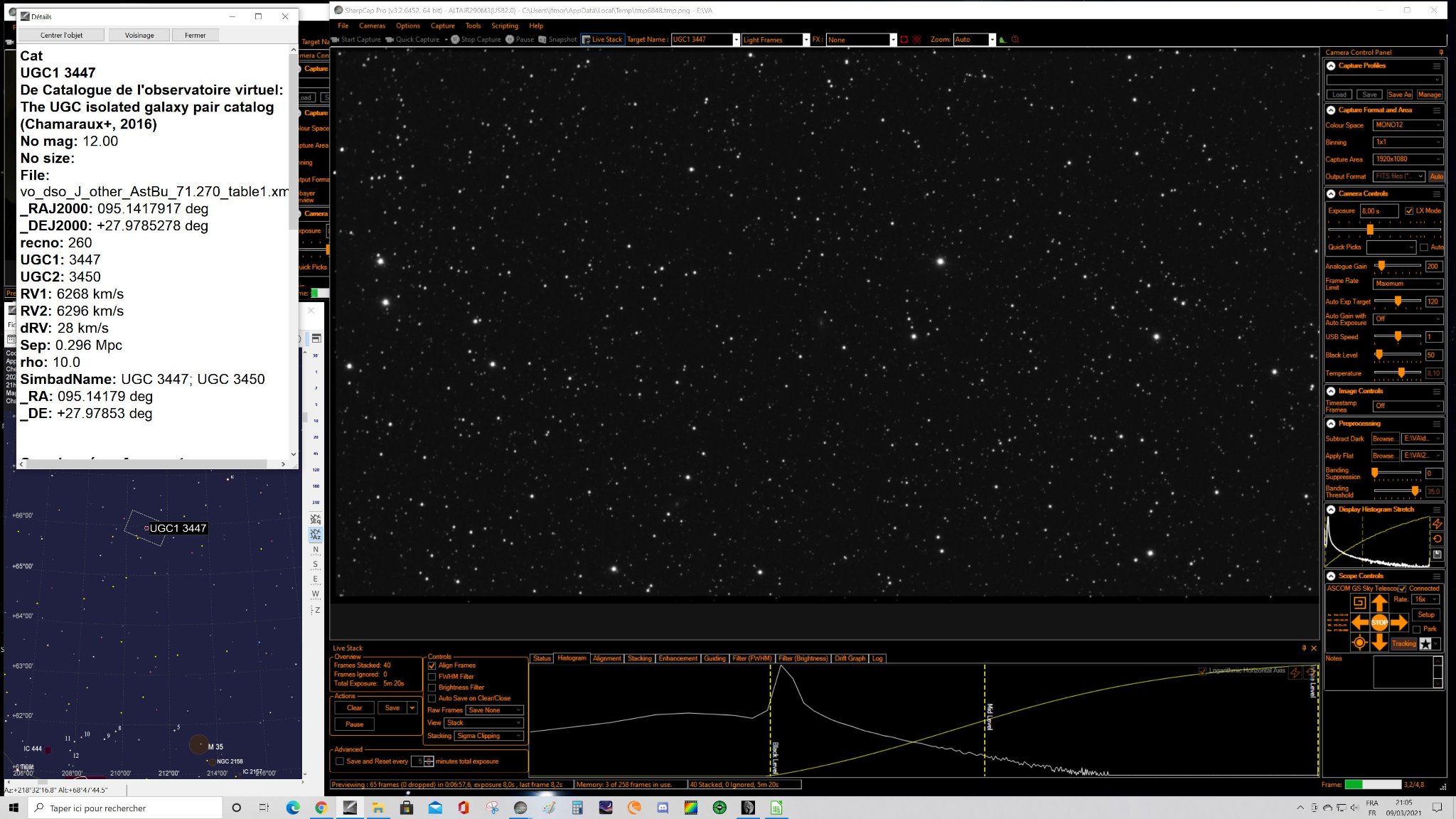Click the Clear button in Live Stack actions
Image resolution: width=1456 pixels, height=819 pixels.
(354, 708)
